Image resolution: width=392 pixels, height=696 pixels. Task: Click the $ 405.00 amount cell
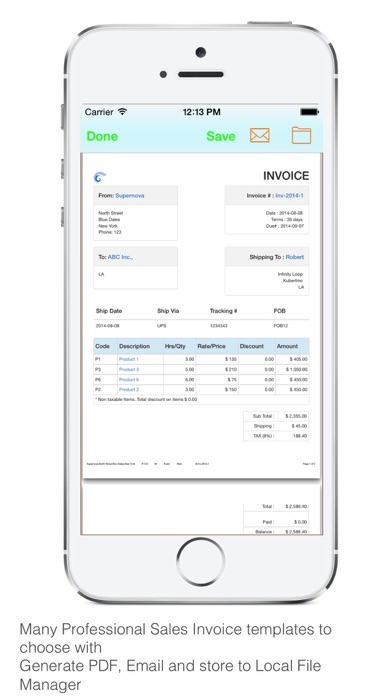(299, 359)
